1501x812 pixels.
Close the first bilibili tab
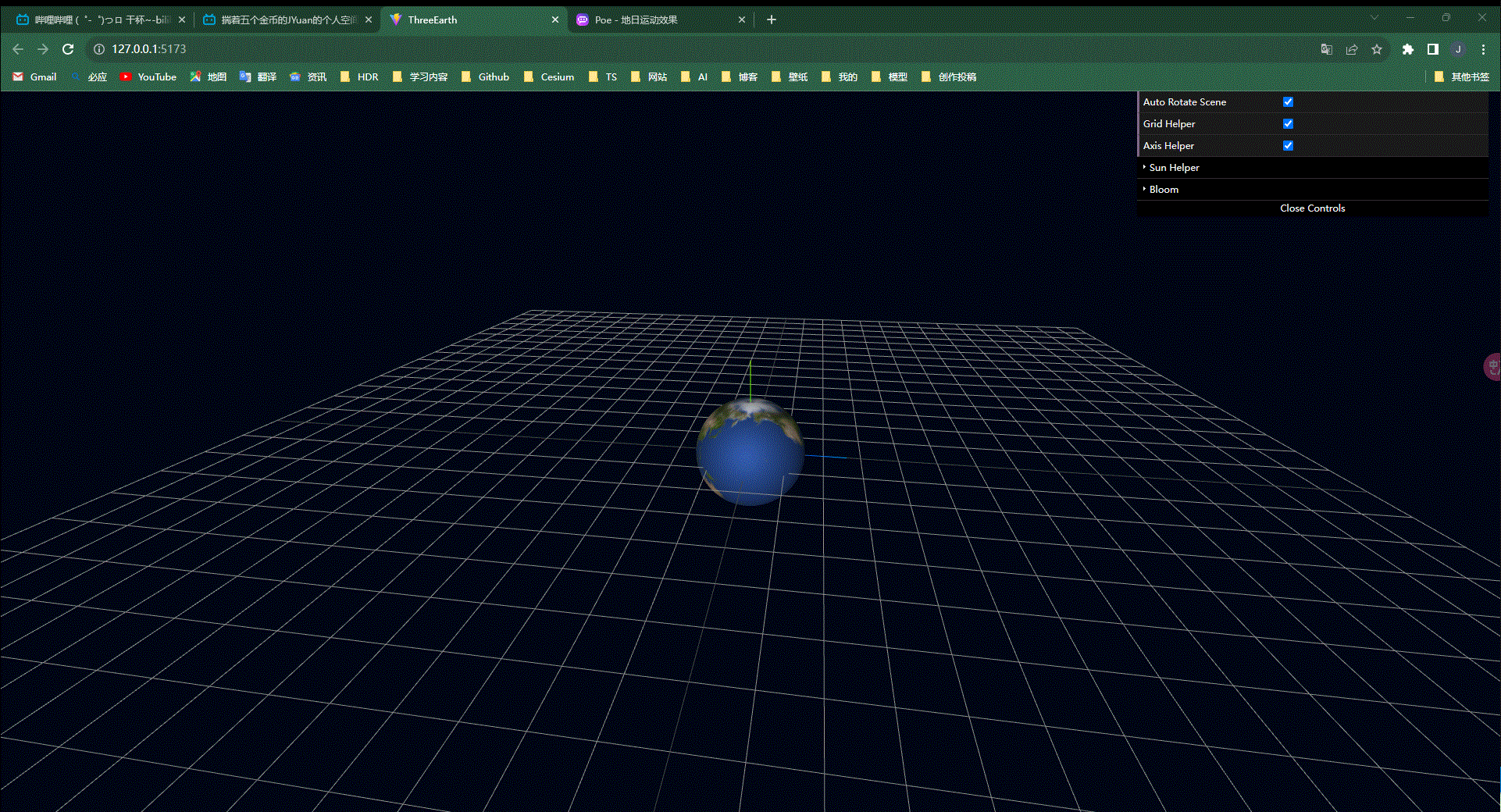[x=182, y=20]
